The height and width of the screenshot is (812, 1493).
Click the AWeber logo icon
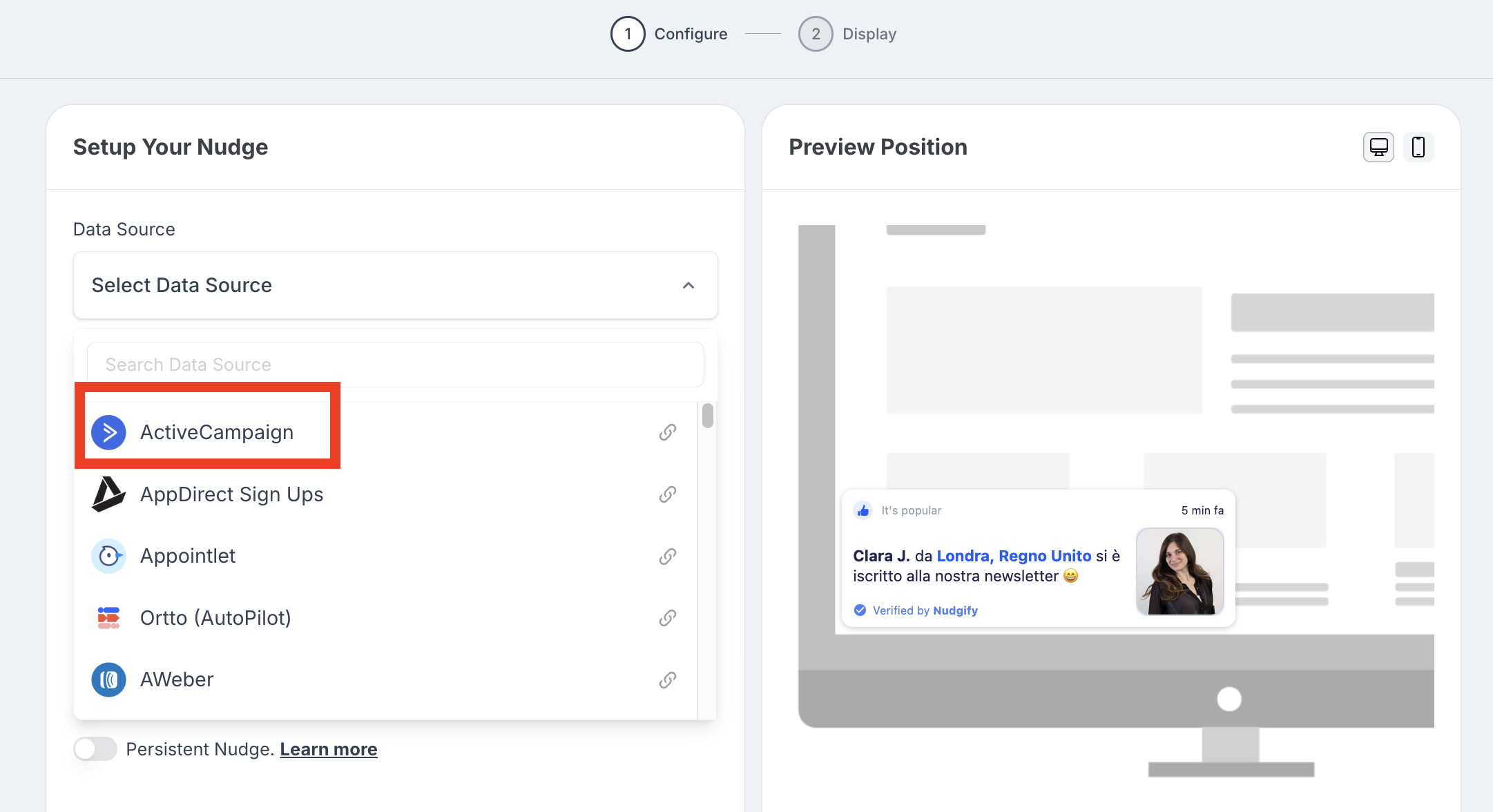tap(108, 679)
